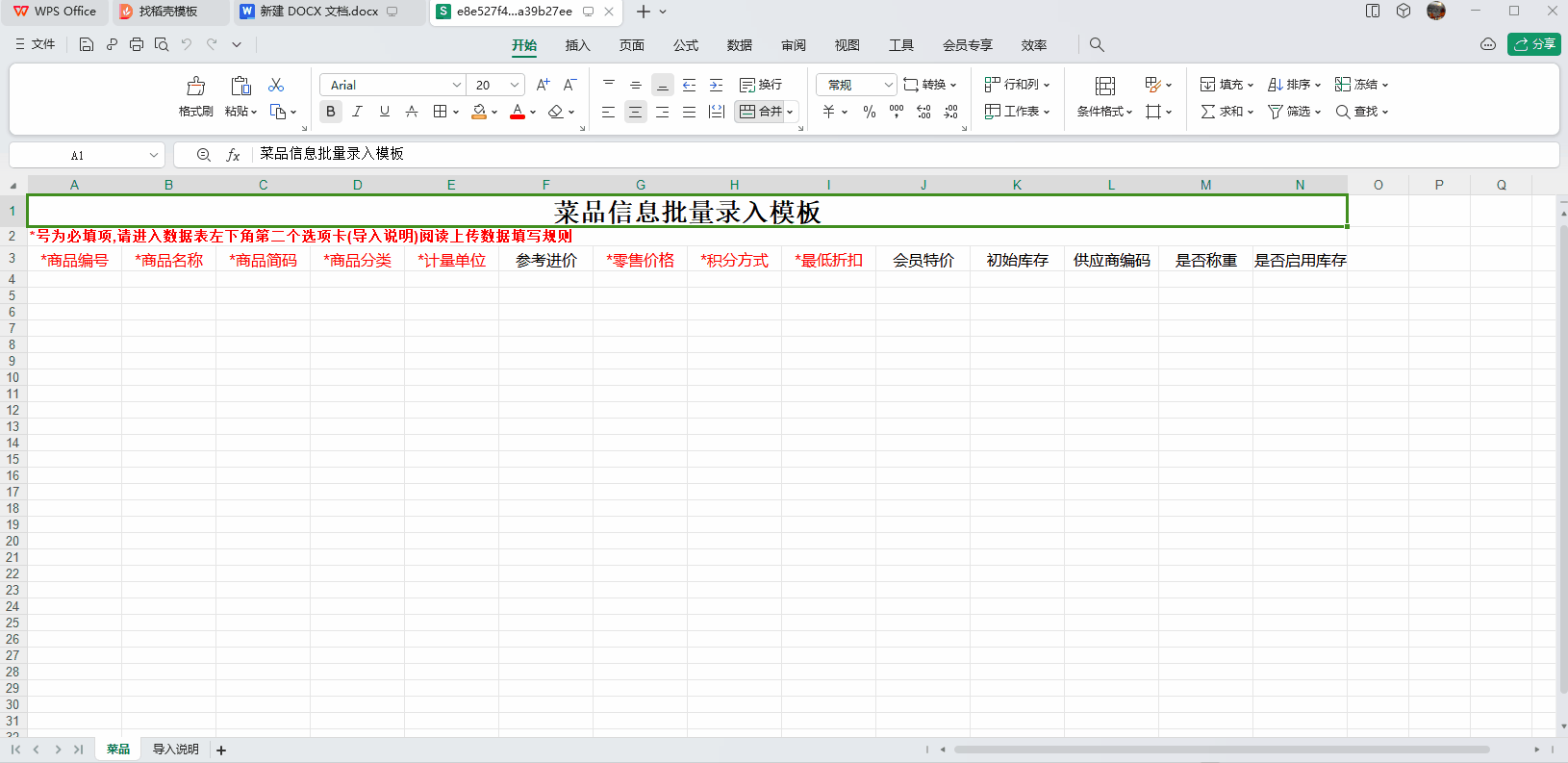Expand the font size 20 dropdown

tap(515, 85)
